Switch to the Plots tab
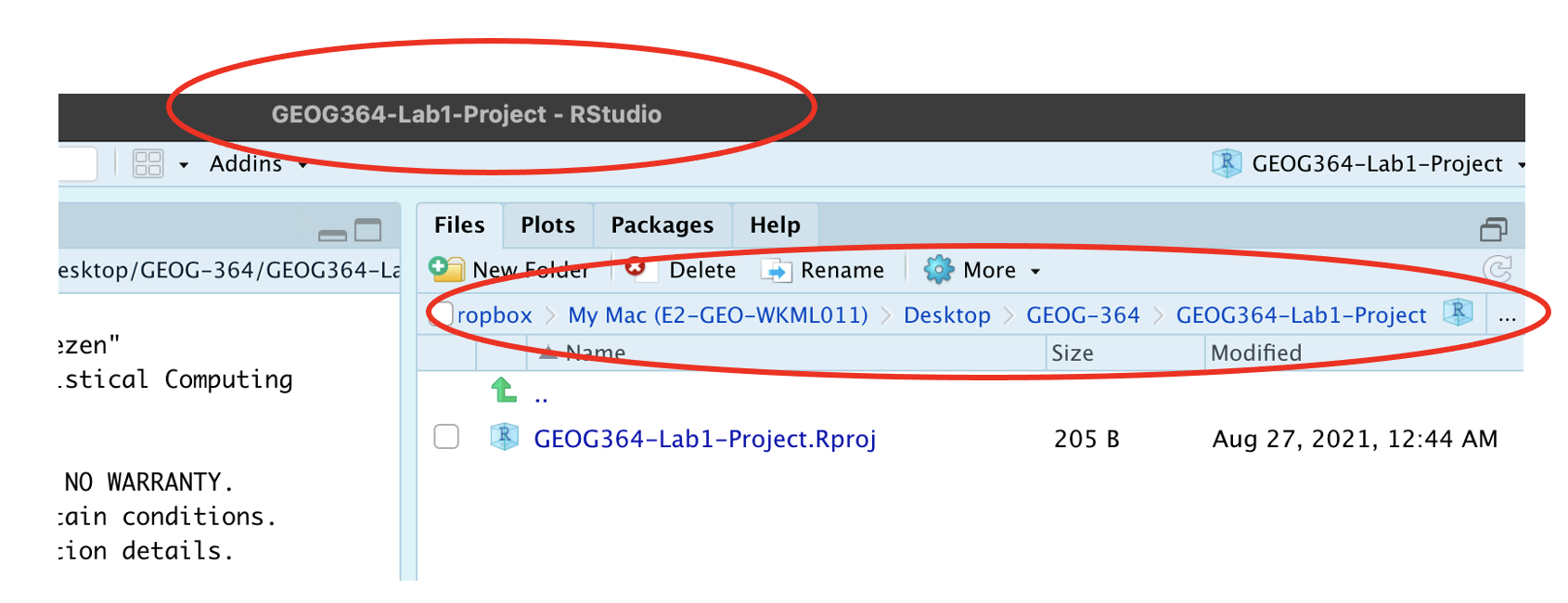This screenshot has width=1568, height=603. (547, 225)
